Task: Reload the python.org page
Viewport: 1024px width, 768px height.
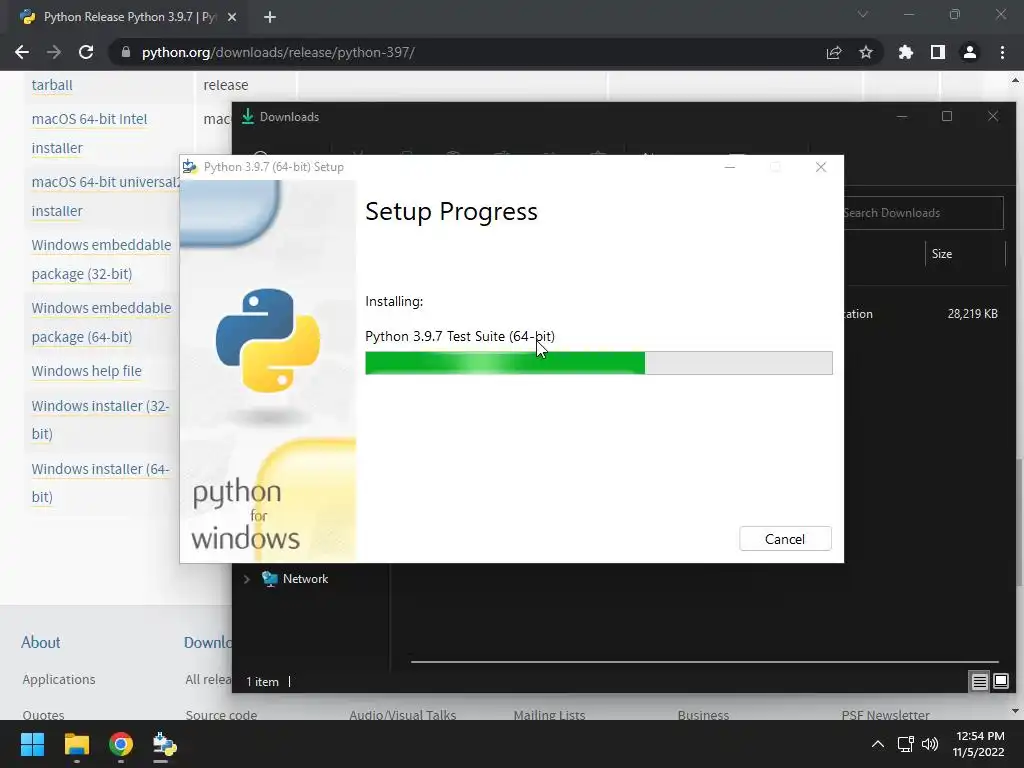Action: (x=86, y=52)
